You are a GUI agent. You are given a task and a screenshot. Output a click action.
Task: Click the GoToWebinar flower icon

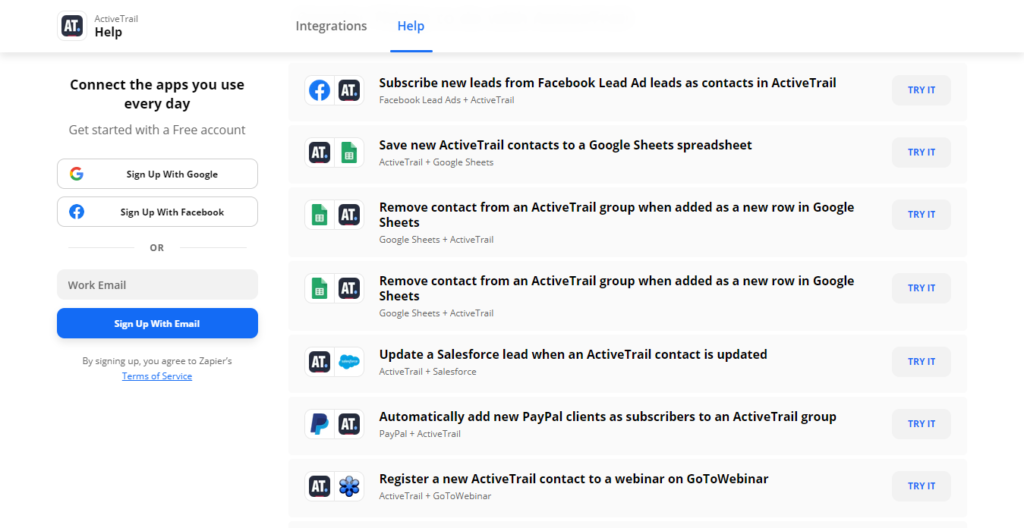tap(349, 486)
